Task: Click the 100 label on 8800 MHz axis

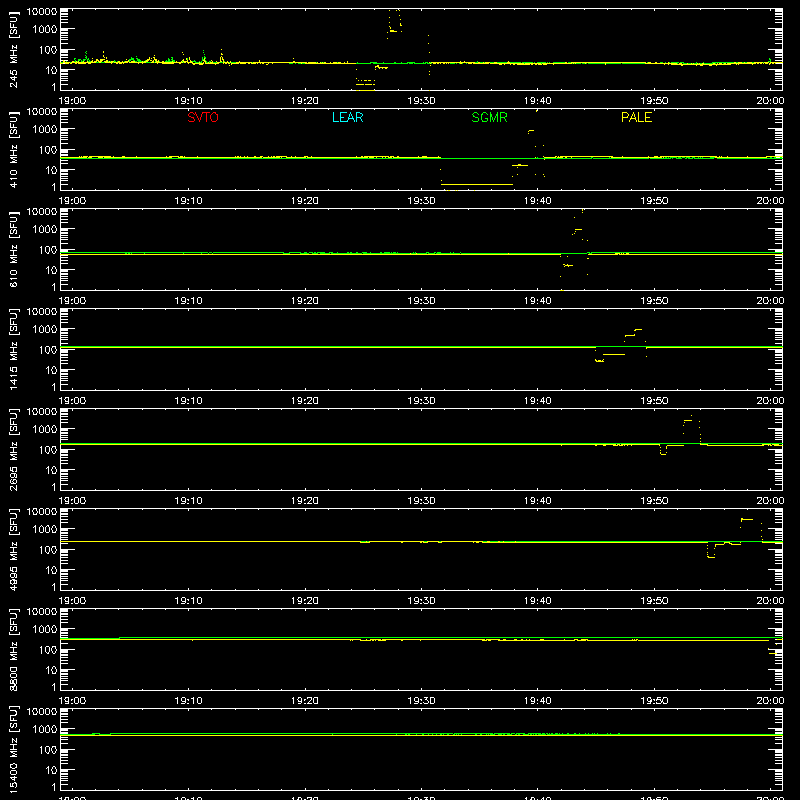Action: tap(48, 650)
